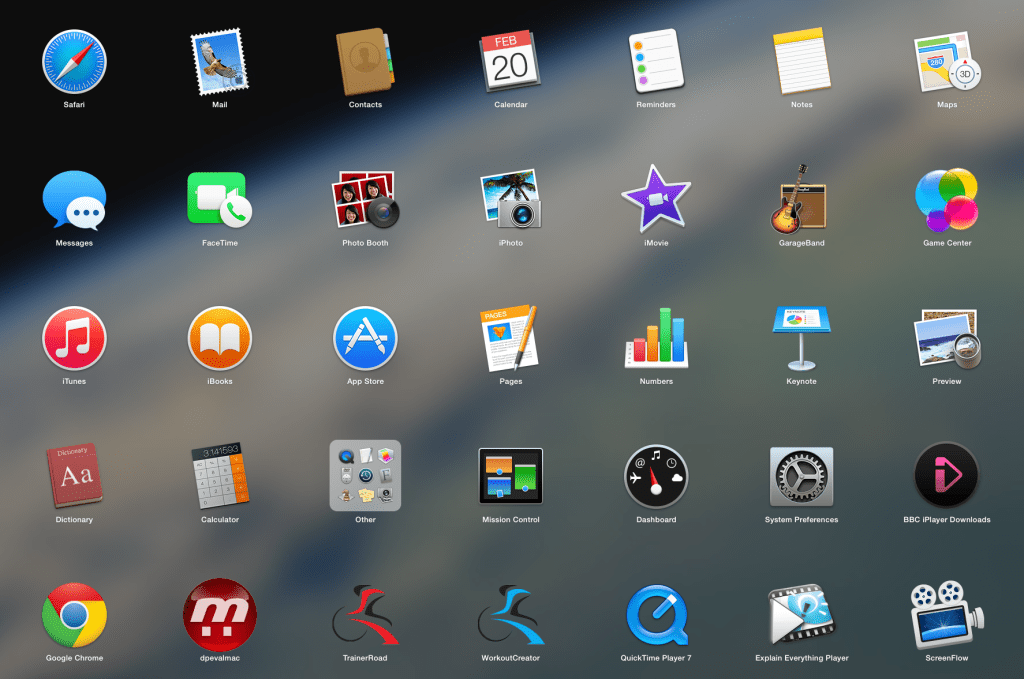This screenshot has width=1024, height=679.
Task: Launch GarageBand from Launchpad
Action: [x=801, y=198]
